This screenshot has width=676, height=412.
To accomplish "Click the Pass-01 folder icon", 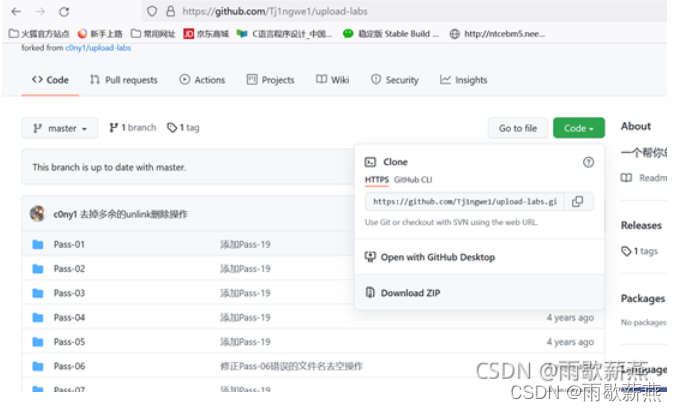I will tap(38, 244).
